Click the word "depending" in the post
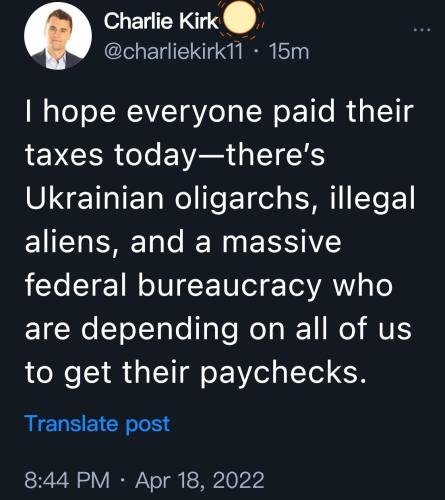Screen dimensions: 445x500 tap(159, 330)
